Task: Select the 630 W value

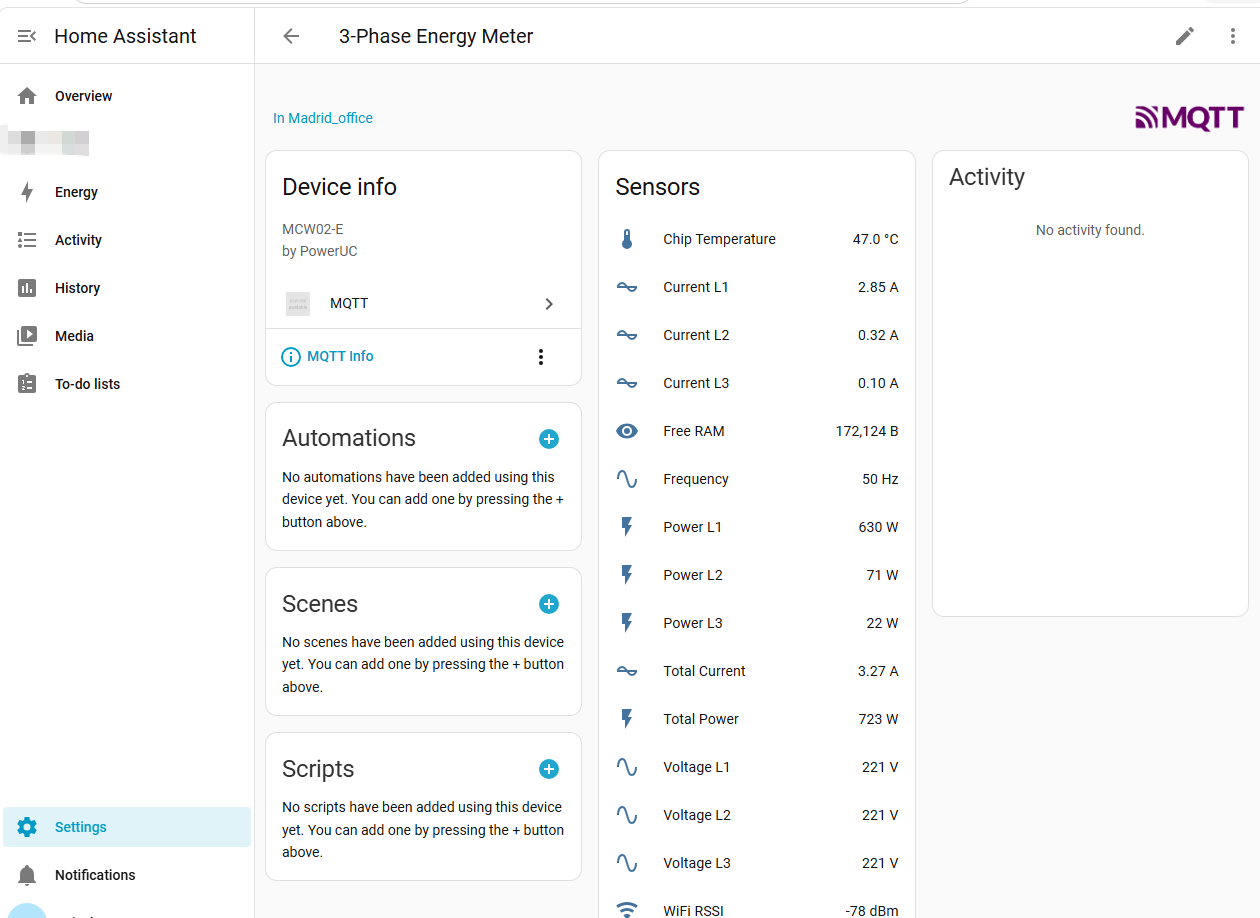Action: pos(878,527)
